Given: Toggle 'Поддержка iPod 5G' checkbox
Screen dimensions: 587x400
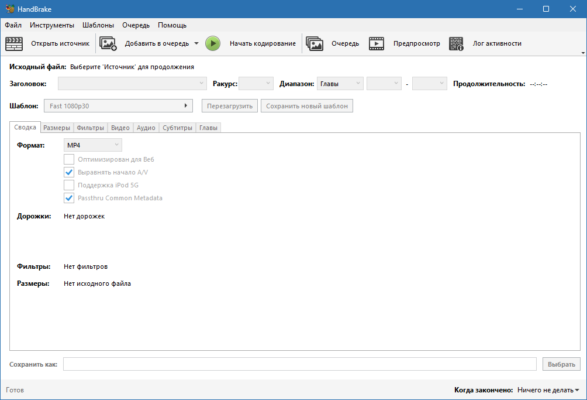Looking at the screenshot, I should 69,185.
